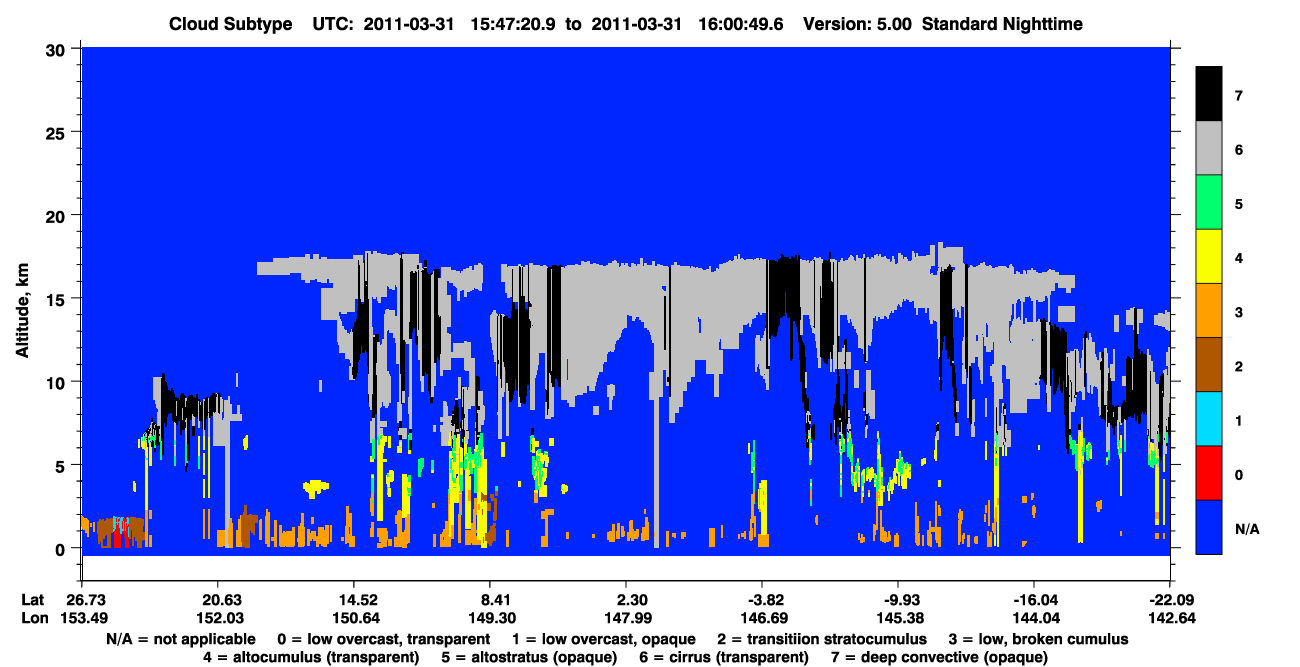Click the cyan swatch labeled 1

click(1208, 419)
